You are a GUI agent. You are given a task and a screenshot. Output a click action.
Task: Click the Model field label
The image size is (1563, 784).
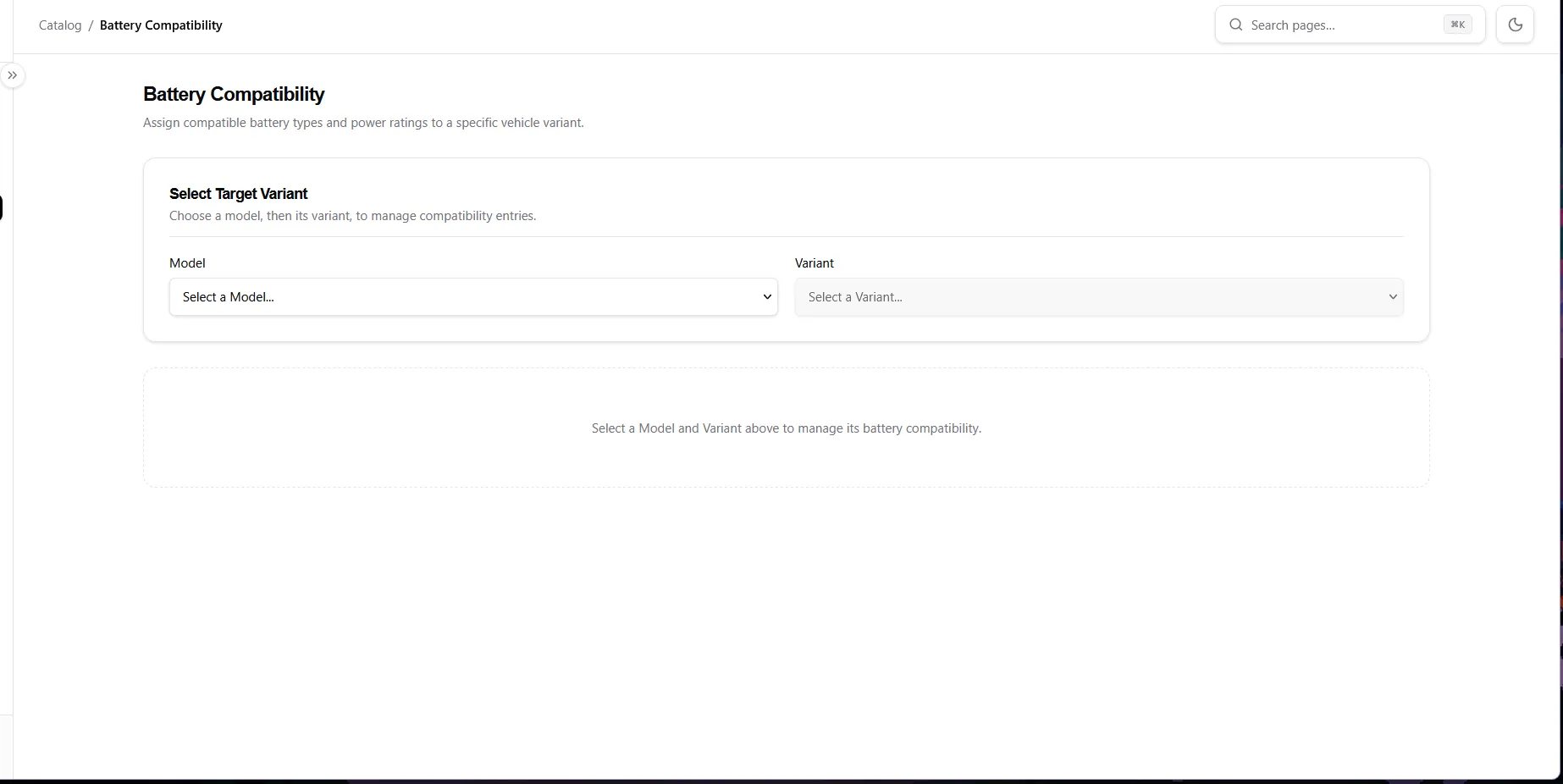(187, 263)
